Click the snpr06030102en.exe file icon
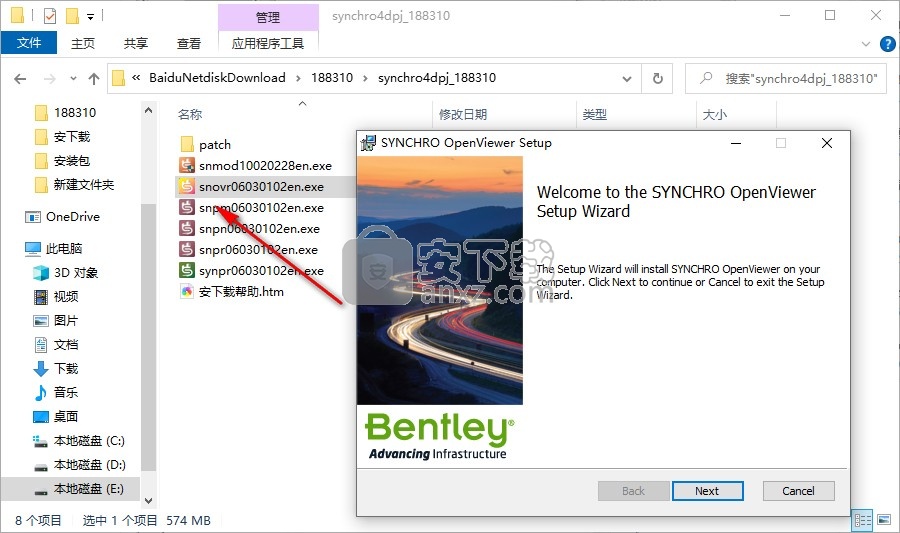 pyautogui.click(x=187, y=250)
